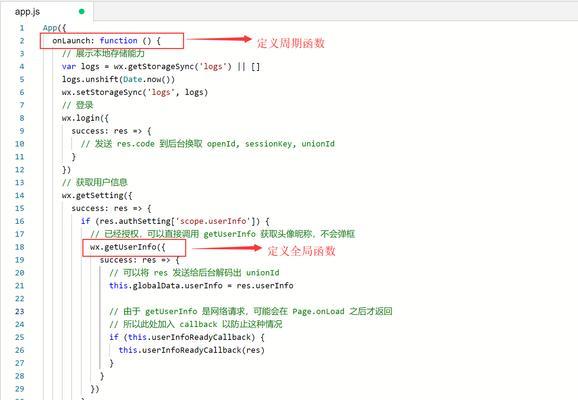Screen dimensions: 578x400
Task: Click line number 29 in the gutter
Action: (x=20, y=389)
